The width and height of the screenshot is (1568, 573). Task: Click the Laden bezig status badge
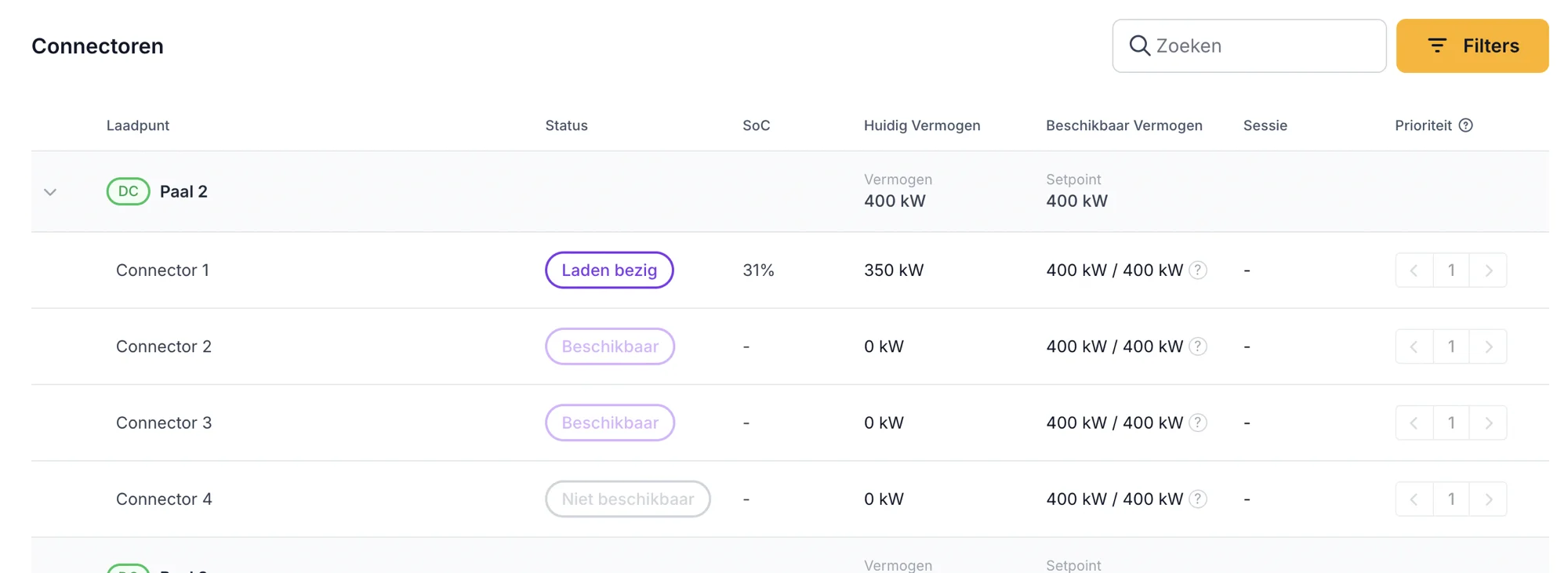[609, 270]
